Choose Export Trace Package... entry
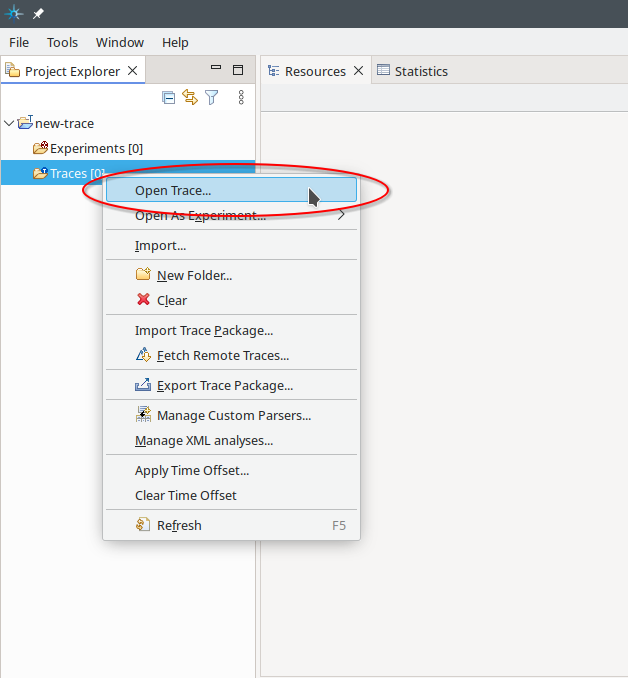 224,385
